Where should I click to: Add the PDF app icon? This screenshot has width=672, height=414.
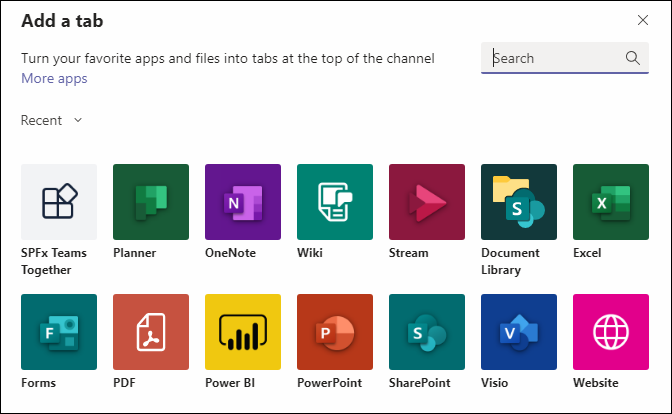click(151, 332)
